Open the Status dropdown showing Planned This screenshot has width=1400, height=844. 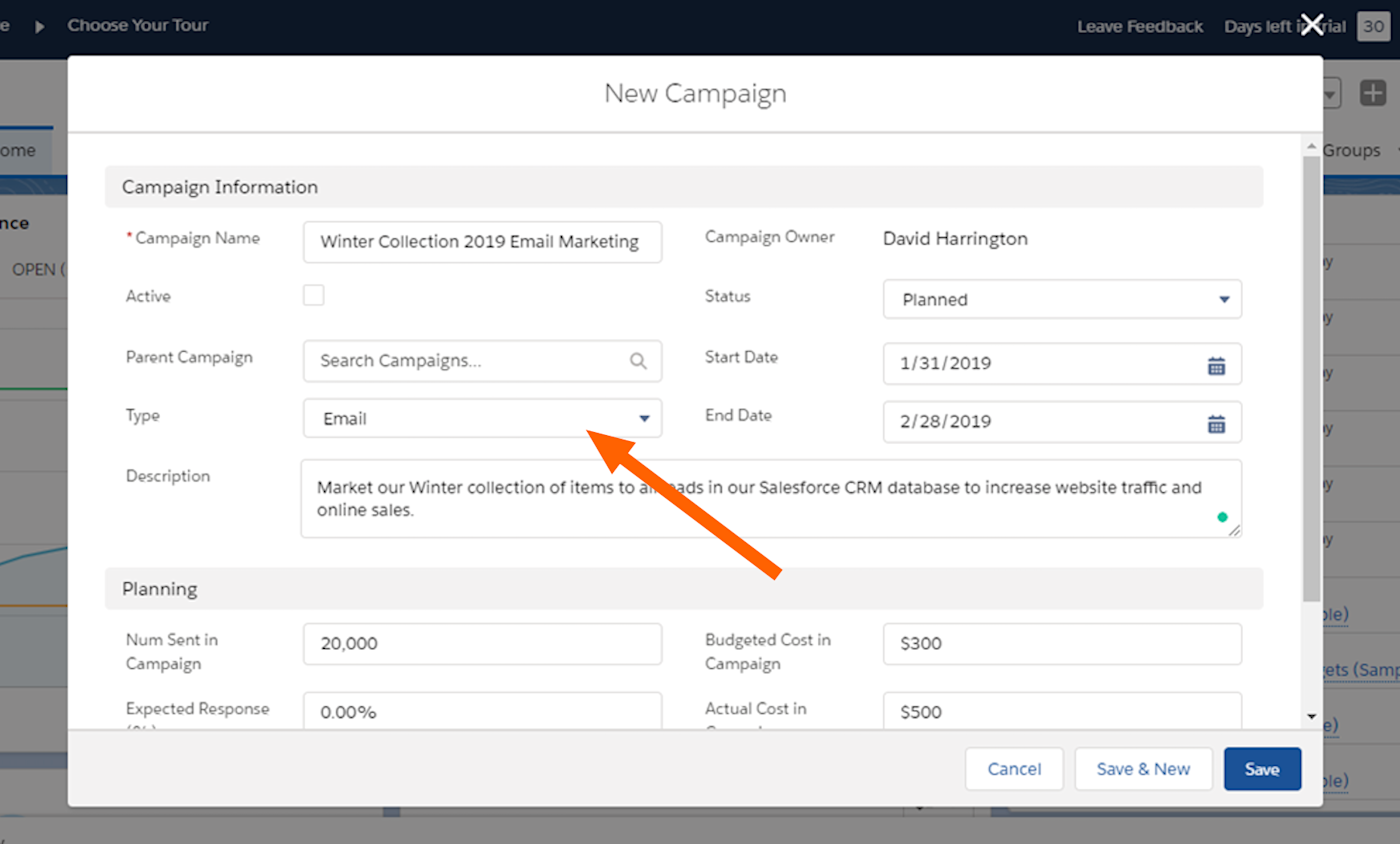(1062, 299)
